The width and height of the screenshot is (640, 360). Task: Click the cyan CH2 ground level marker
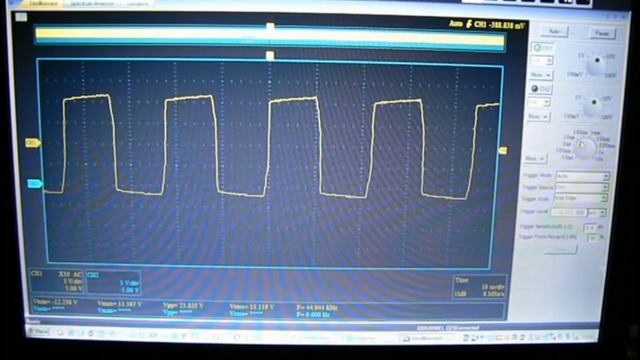tap(35, 184)
